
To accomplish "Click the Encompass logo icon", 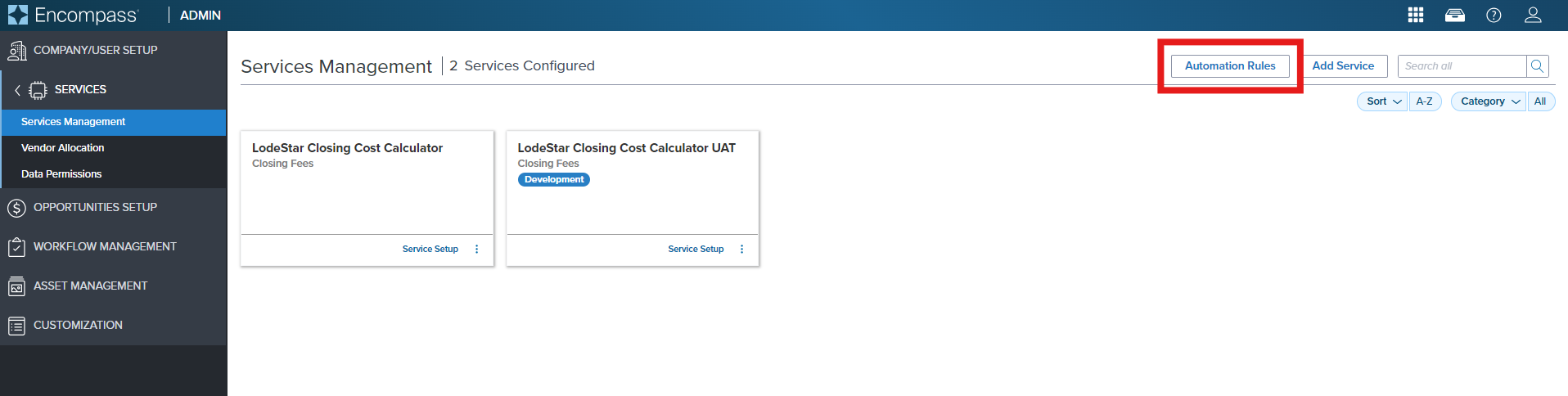I will tap(17, 15).
